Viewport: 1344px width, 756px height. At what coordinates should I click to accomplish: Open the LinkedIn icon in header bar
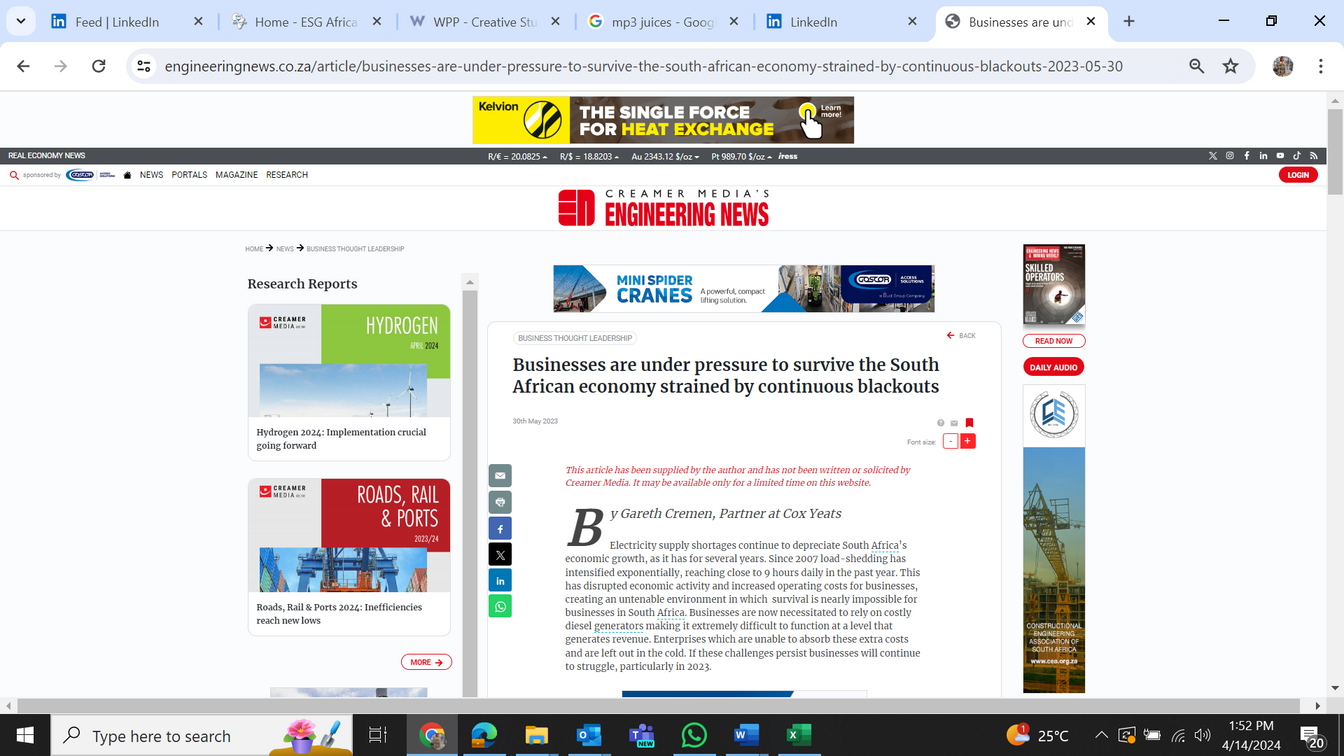tap(1263, 156)
